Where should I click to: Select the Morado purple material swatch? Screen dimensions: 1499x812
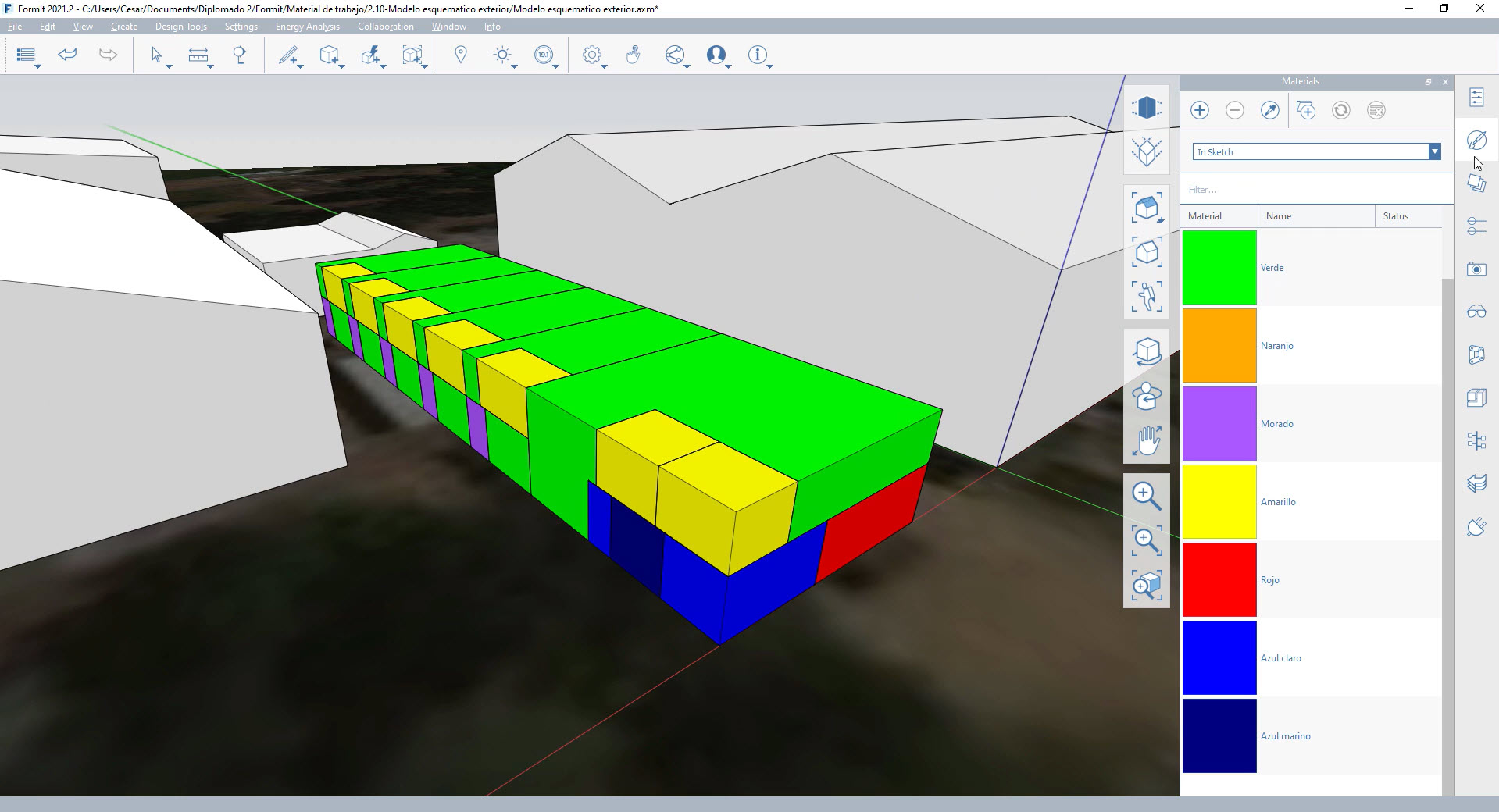(1219, 423)
